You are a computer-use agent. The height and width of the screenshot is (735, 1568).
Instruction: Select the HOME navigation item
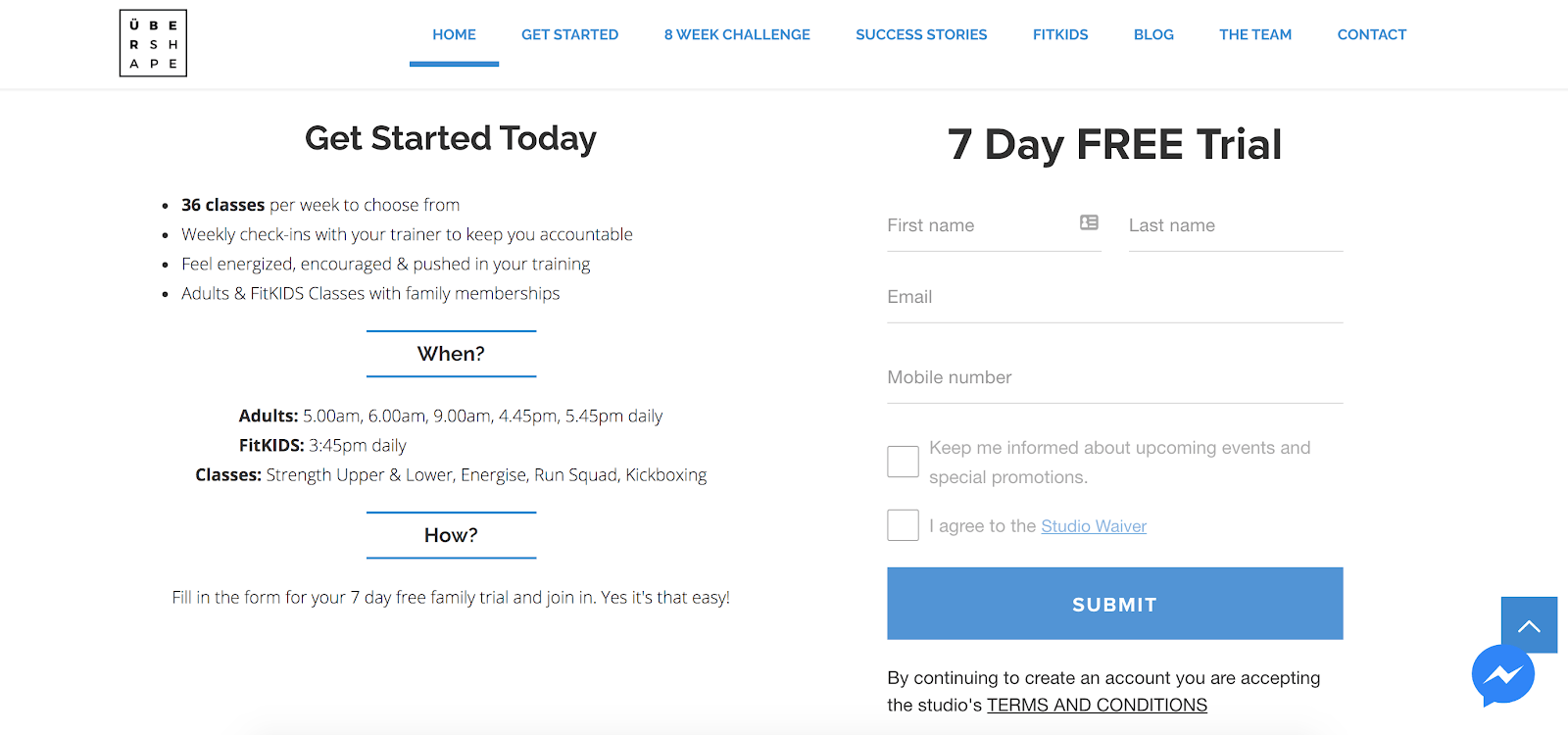click(454, 34)
